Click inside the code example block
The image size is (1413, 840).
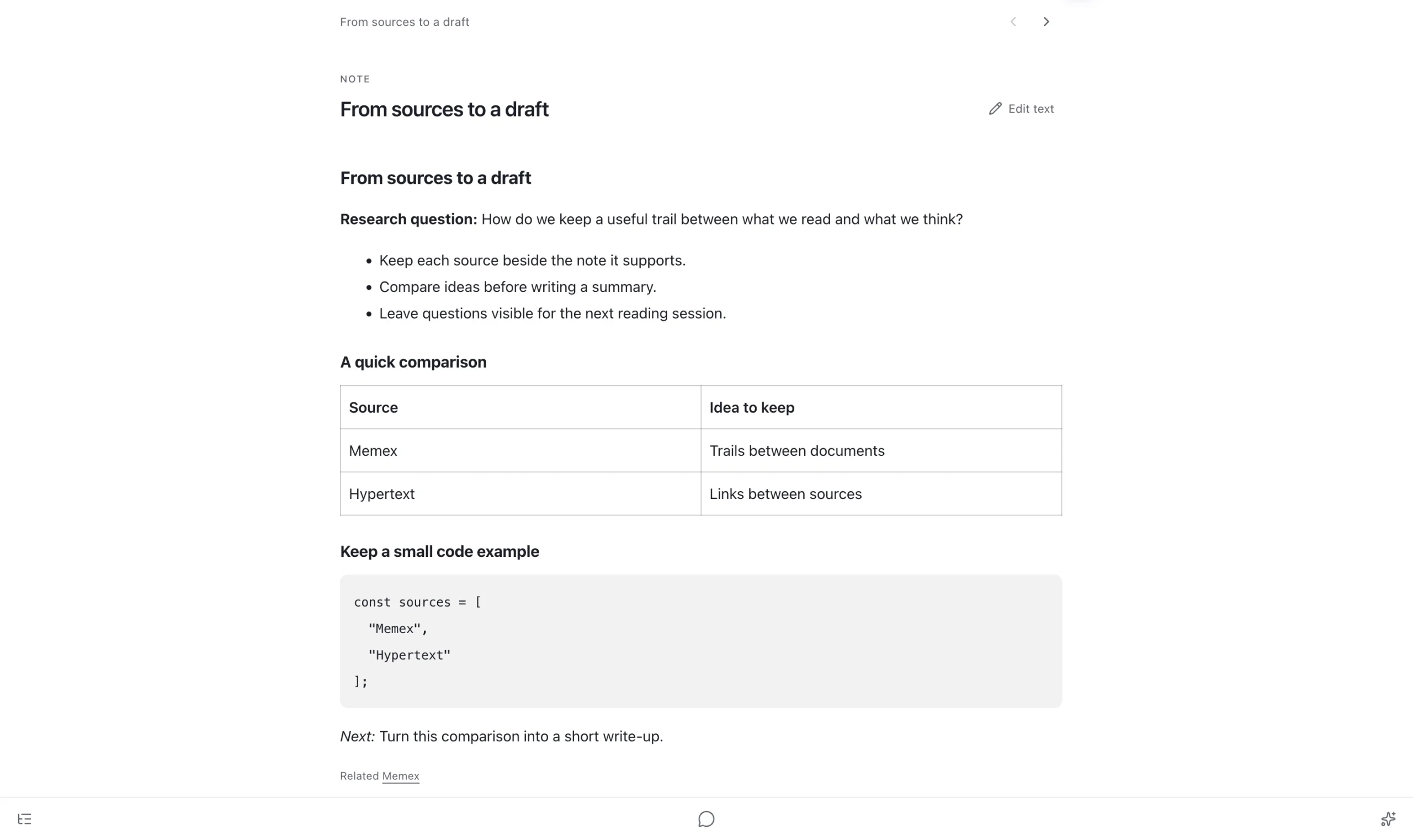(701, 641)
